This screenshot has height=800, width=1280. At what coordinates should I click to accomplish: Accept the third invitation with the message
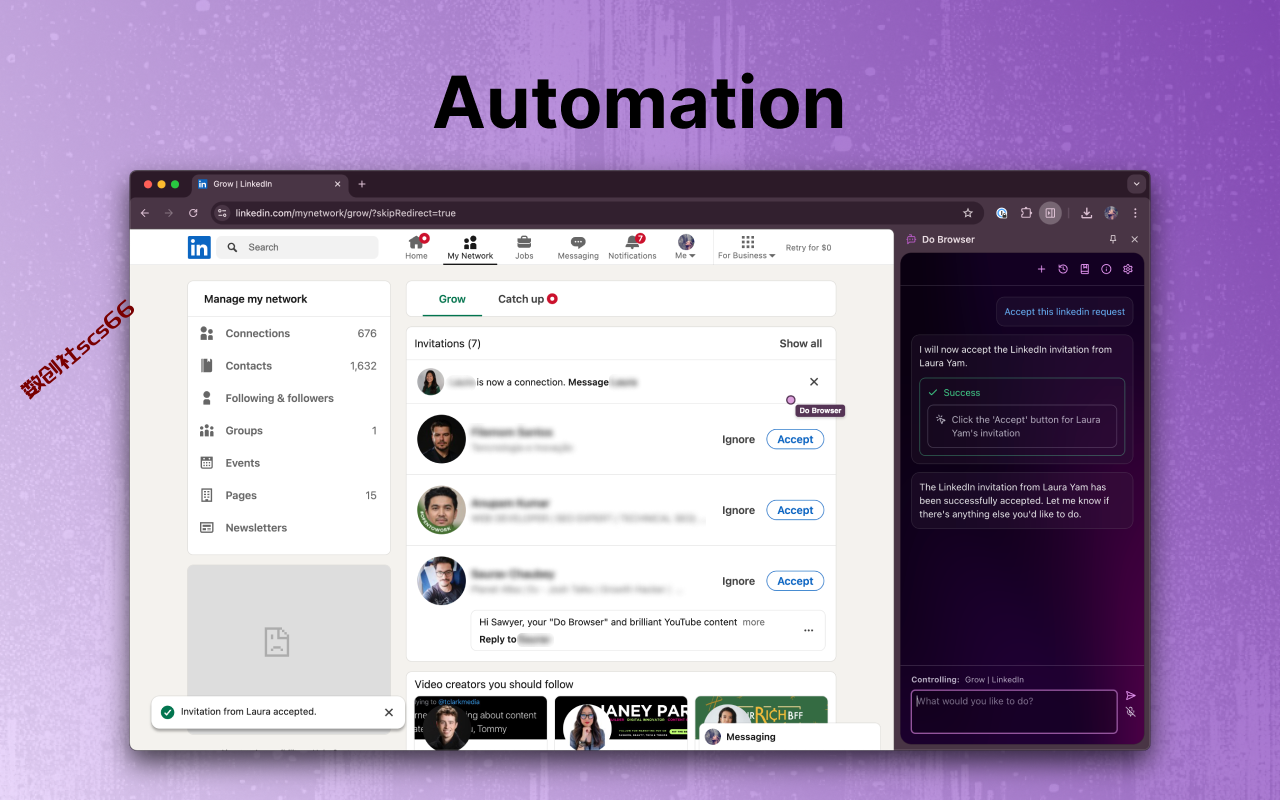point(795,581)
